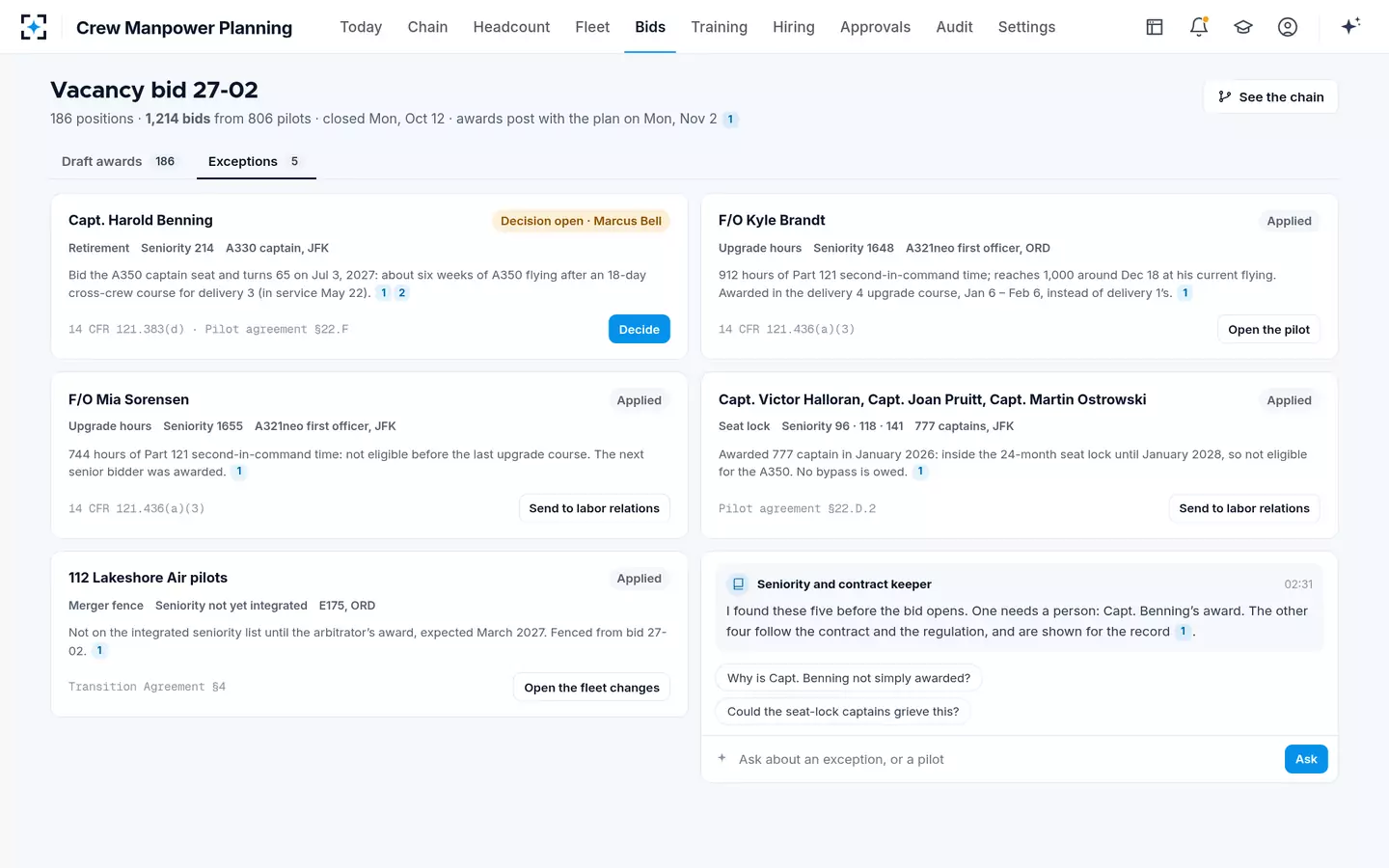Switch to the Draft awards tab
This screenshot has height=868, width=1389.
click(119, 161)
